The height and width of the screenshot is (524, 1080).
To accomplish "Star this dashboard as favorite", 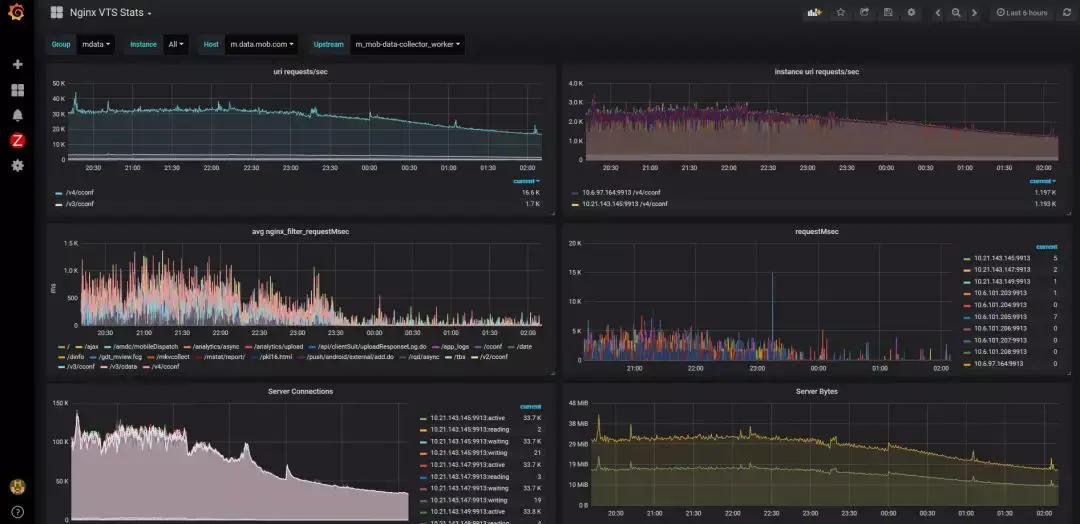I will 841,12.
